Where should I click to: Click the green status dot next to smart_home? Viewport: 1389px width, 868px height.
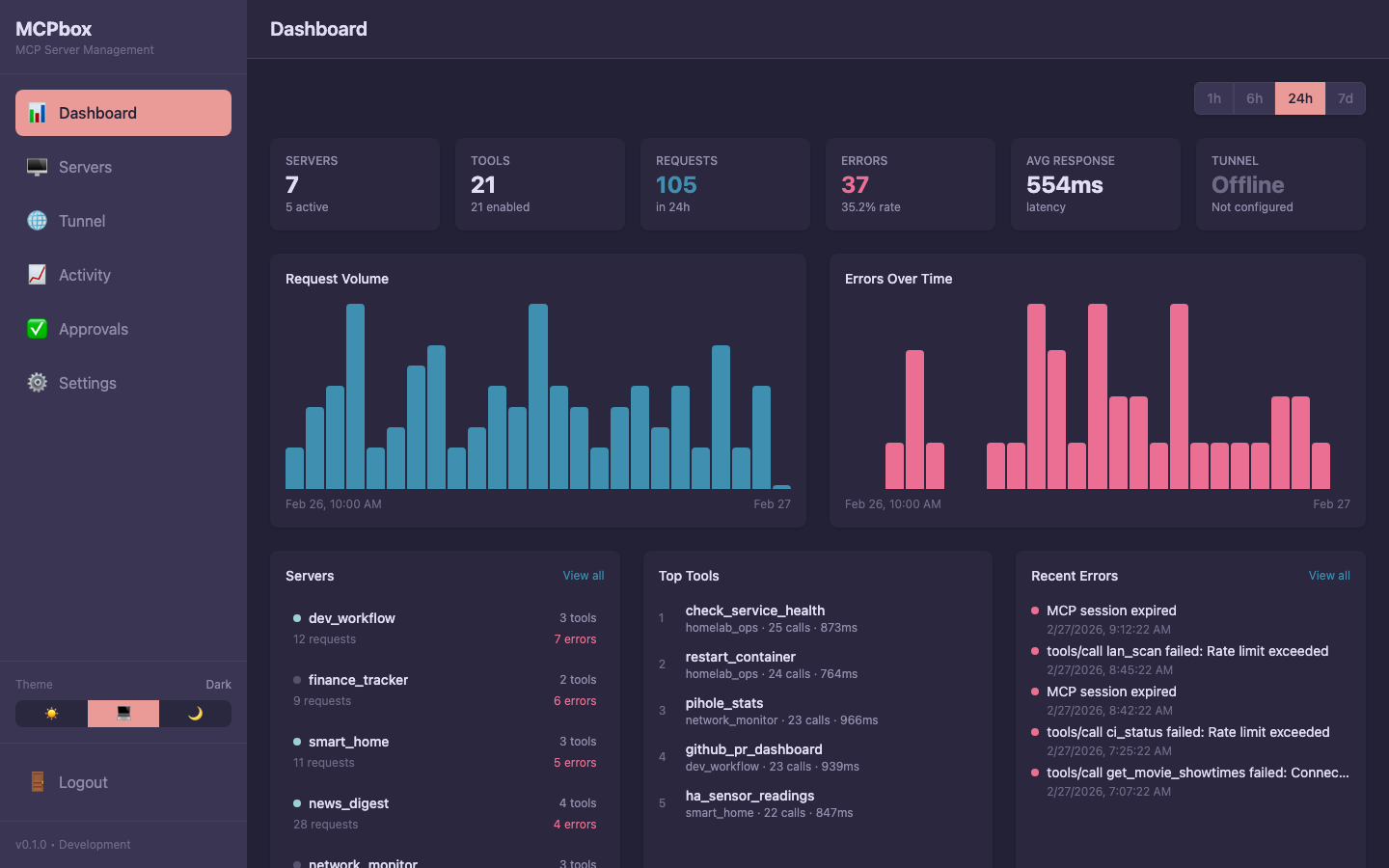pos(298,742)
